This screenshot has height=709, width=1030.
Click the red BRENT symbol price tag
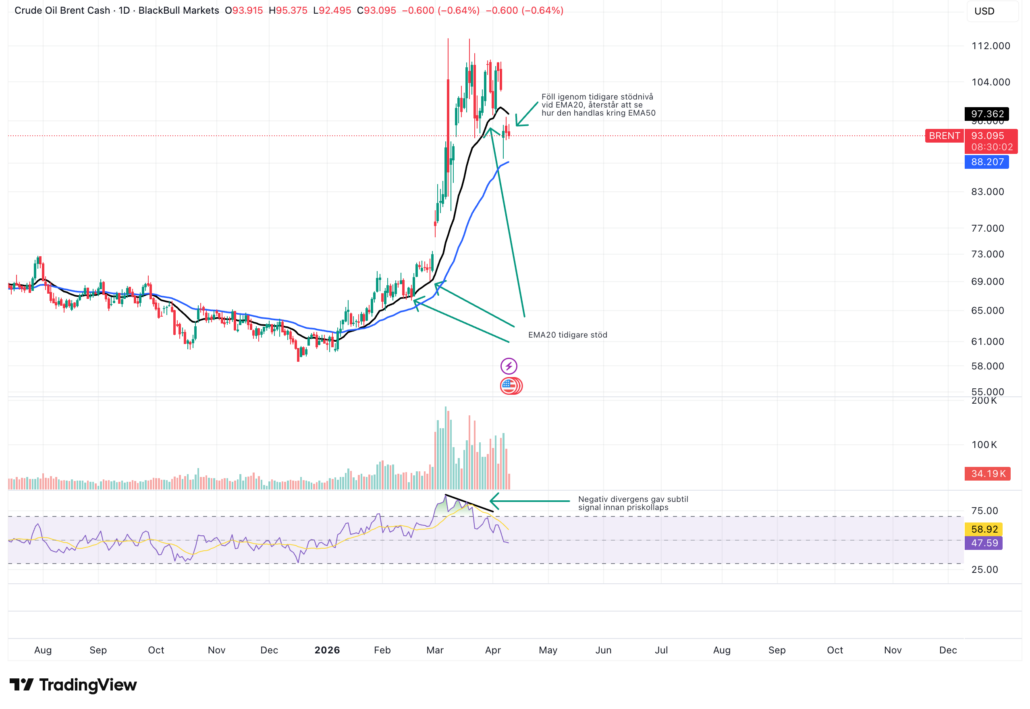(x=943, y=135)
